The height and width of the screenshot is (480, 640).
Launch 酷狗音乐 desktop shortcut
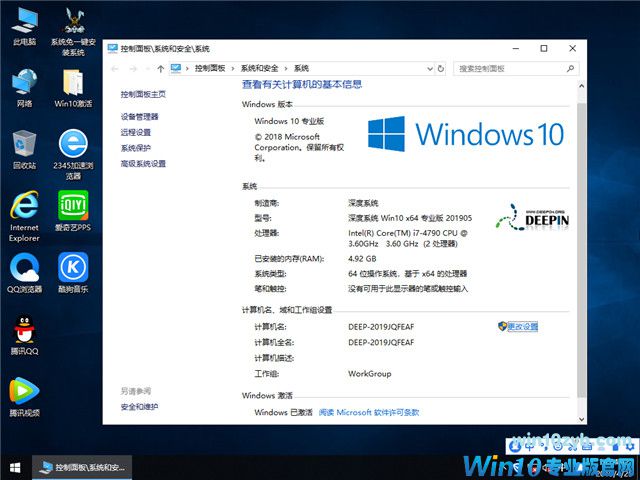tap(73, 273)
